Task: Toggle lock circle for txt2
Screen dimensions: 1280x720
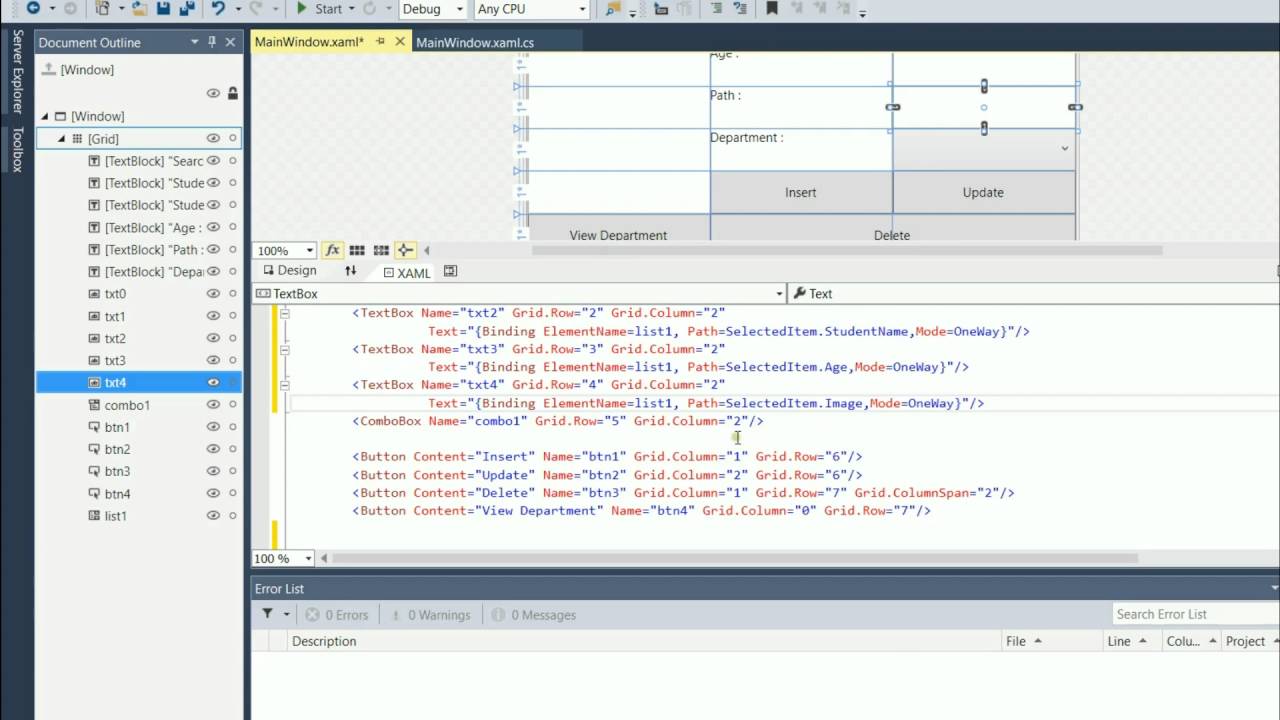Action: coord(233,338)
